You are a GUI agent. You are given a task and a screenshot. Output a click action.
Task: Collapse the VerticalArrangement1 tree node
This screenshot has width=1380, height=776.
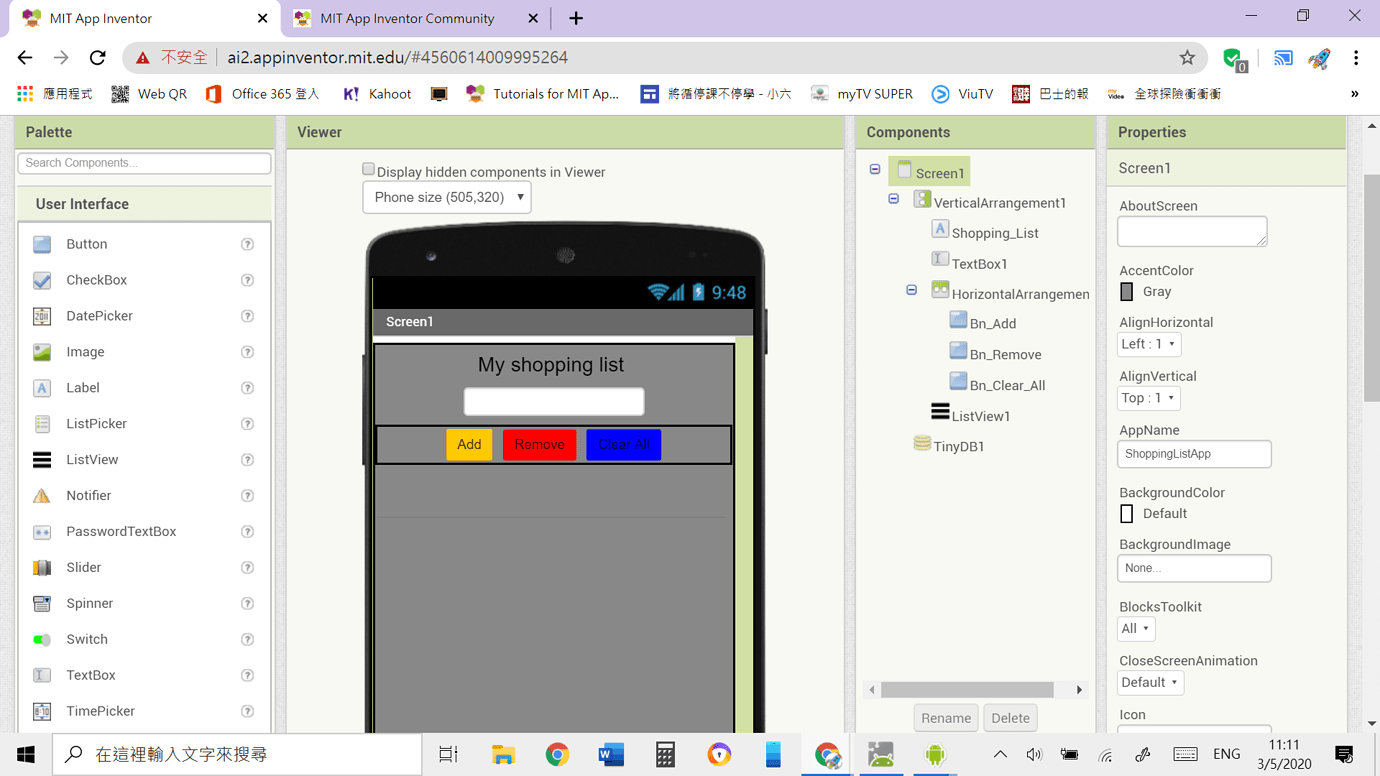point(894,199)
